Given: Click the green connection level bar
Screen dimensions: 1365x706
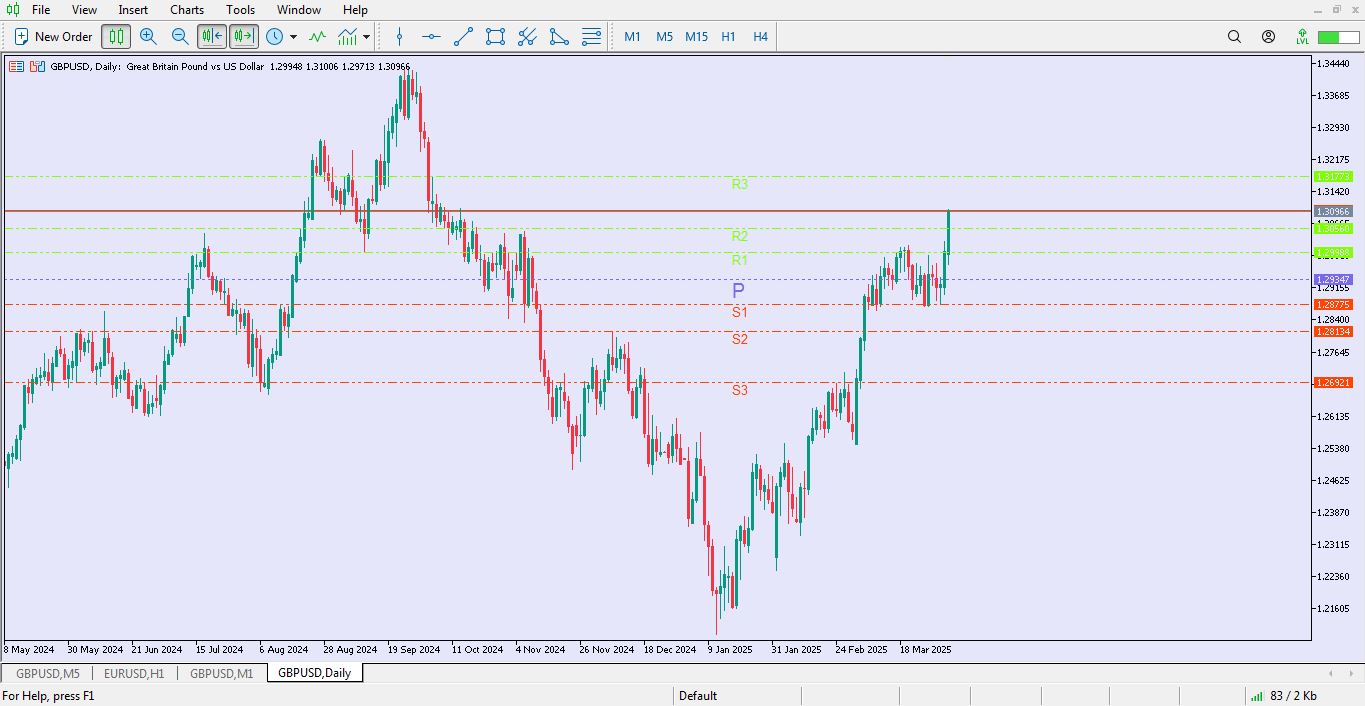Looking at the screenshot, I should coord(1329,37).
